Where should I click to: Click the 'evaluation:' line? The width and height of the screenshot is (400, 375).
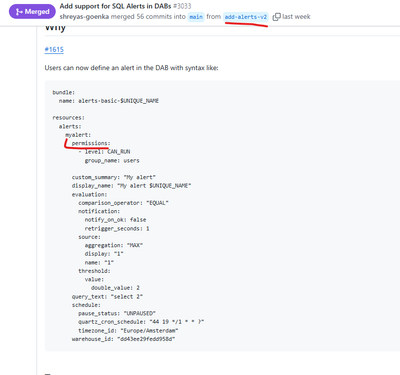point(89,194)
